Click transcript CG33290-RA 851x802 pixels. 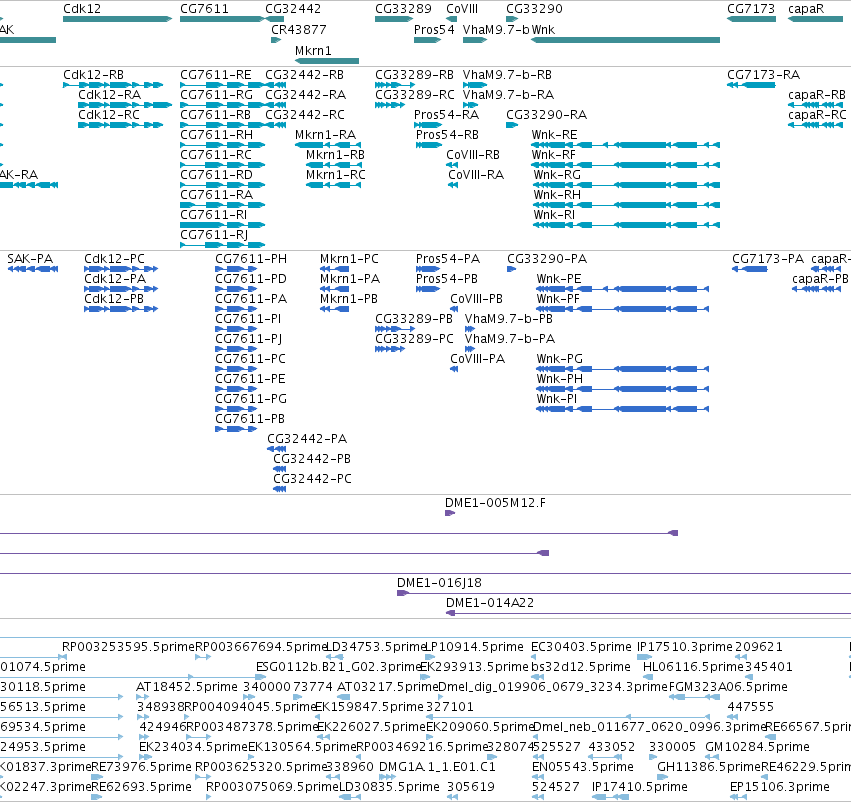pos(547,114)
